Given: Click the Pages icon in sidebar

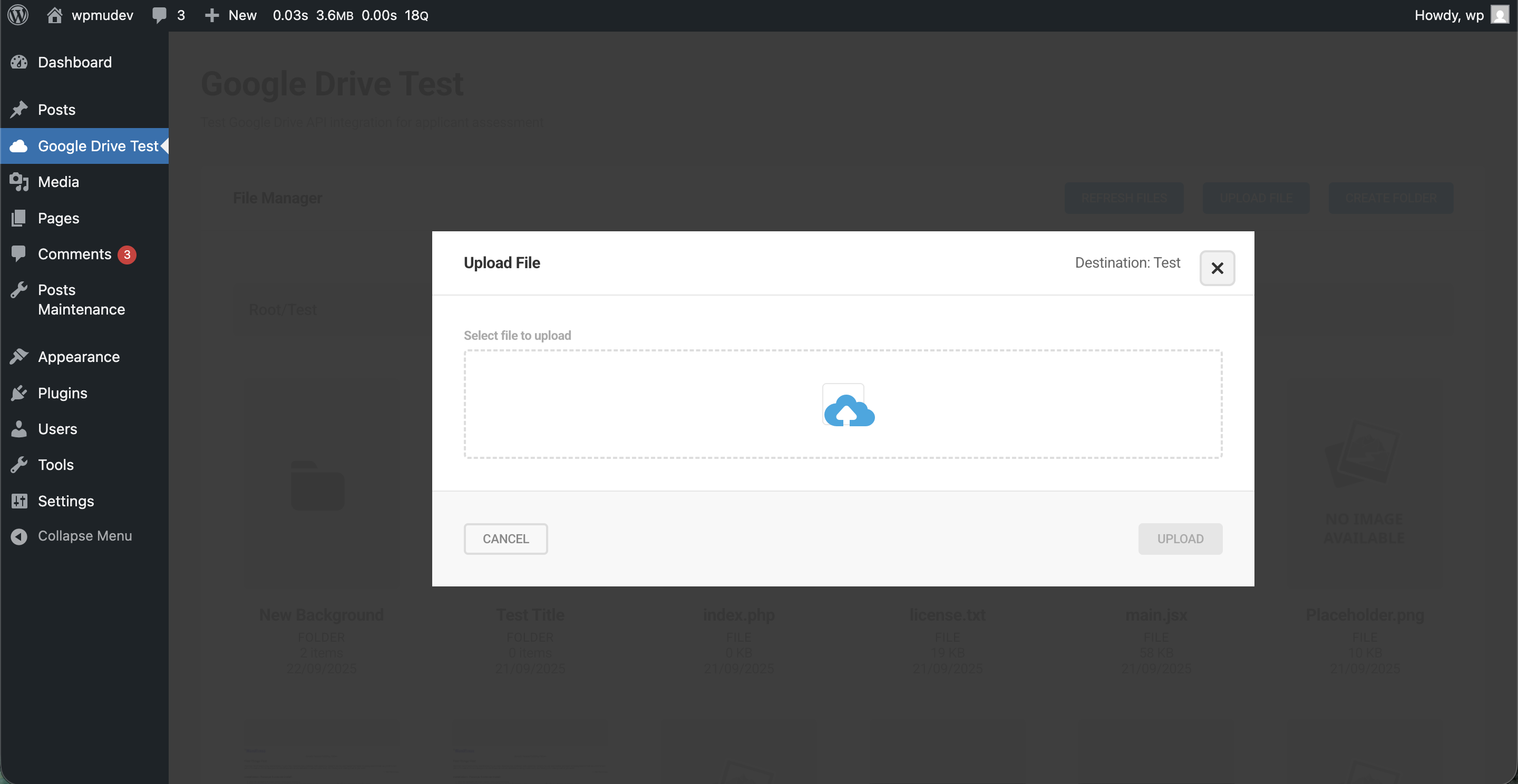Looking at the screenshot, I should point(19,218).
